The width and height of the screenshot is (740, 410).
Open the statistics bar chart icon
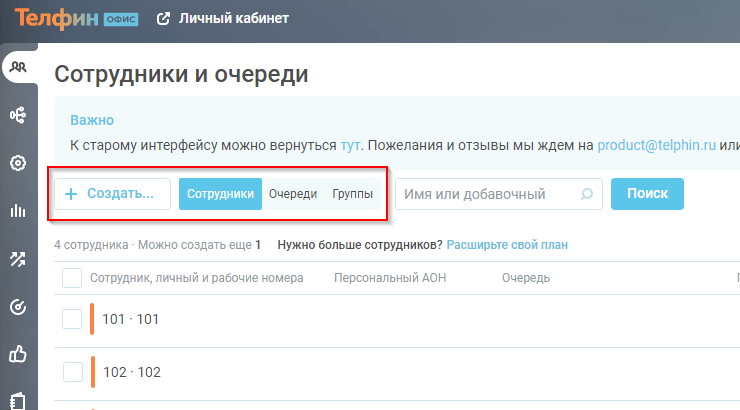point(18,210)
